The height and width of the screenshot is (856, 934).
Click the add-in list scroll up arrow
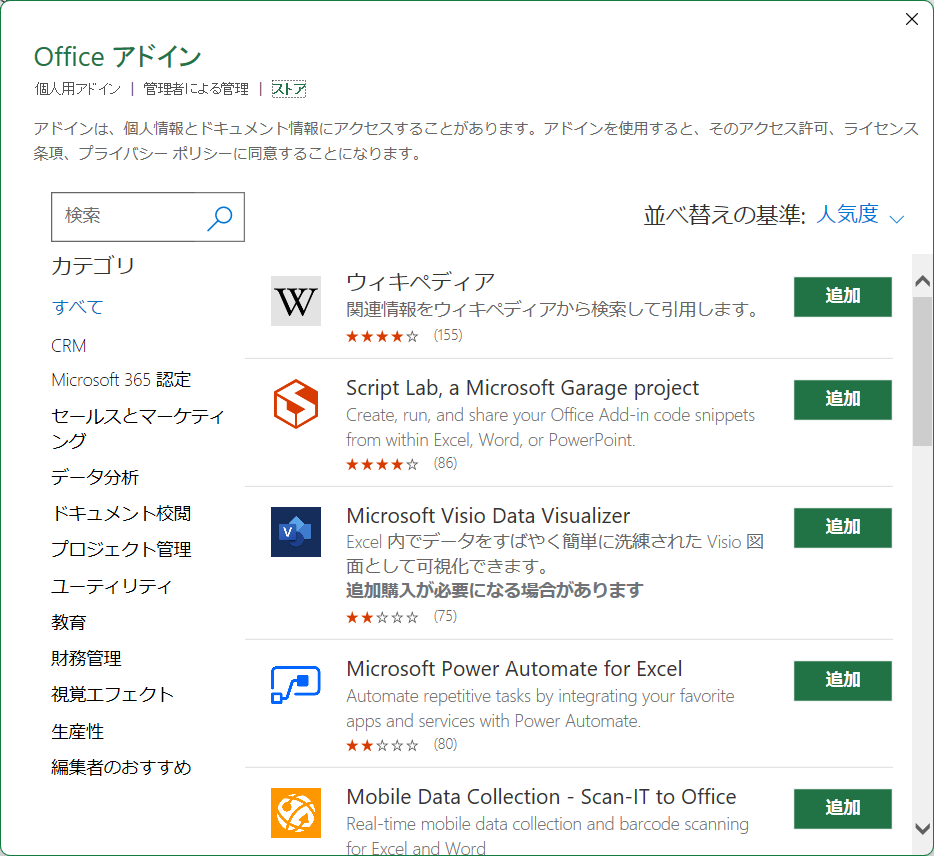tap(922, 281)
